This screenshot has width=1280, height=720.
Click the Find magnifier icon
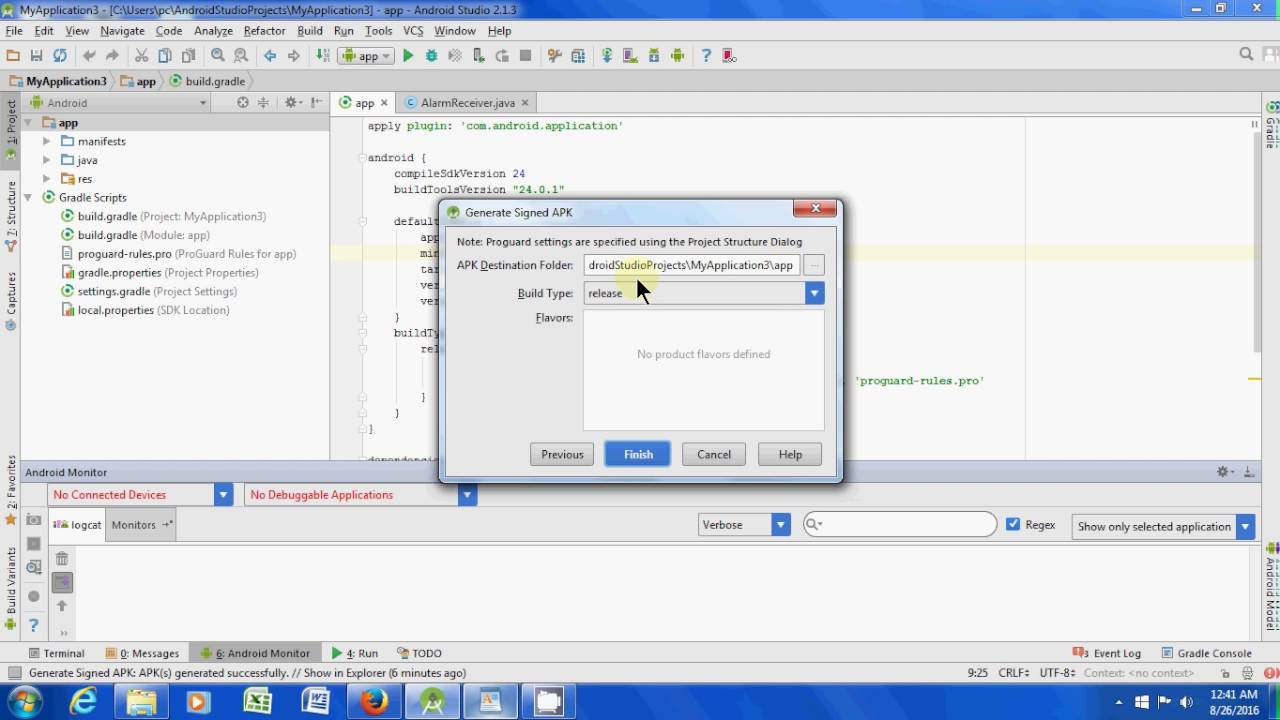[217, 56]
